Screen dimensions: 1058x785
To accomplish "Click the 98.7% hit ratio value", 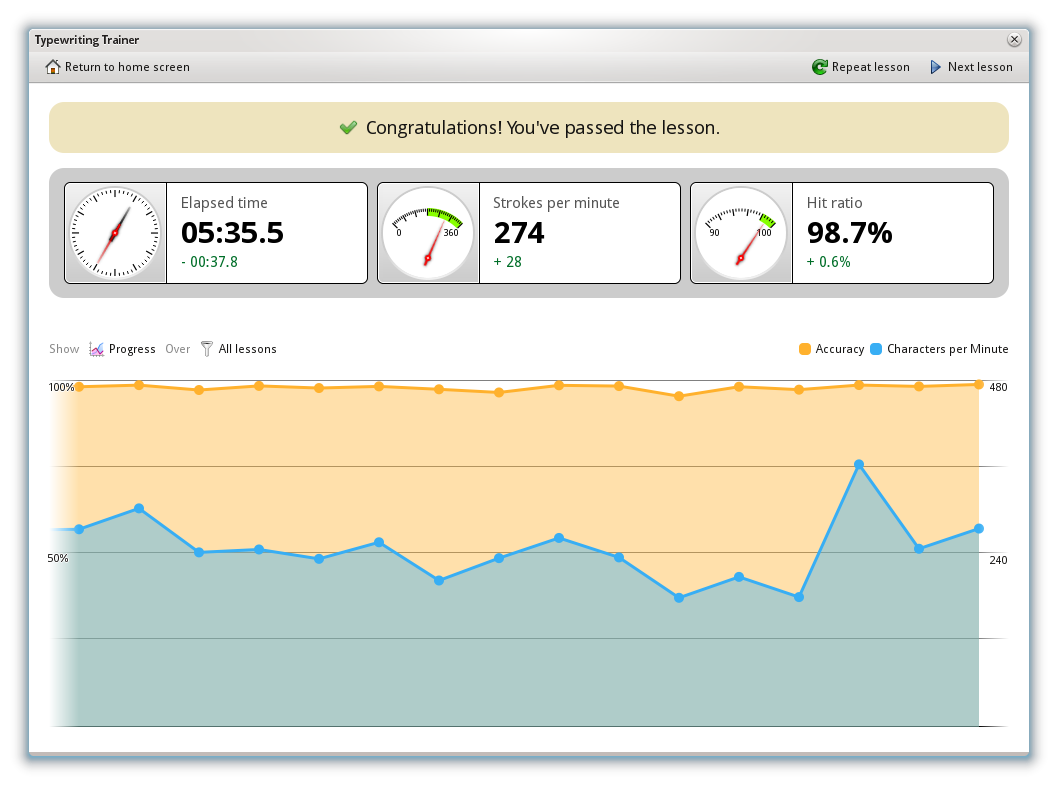I will click(x=850, y=233).
